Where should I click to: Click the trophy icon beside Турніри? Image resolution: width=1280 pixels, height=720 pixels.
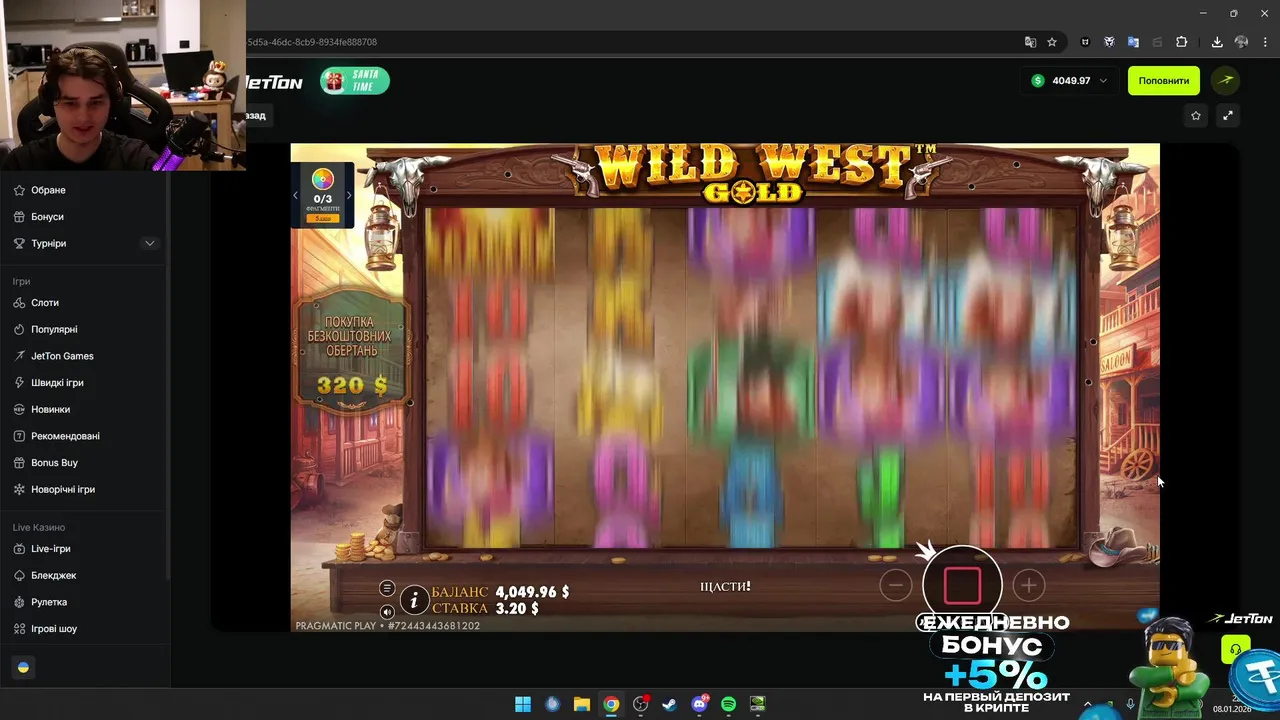(20, 243)
